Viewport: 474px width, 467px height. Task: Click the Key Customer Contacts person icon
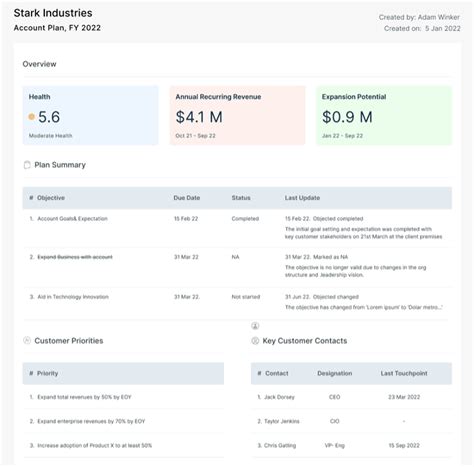click(x=255, y=341)
